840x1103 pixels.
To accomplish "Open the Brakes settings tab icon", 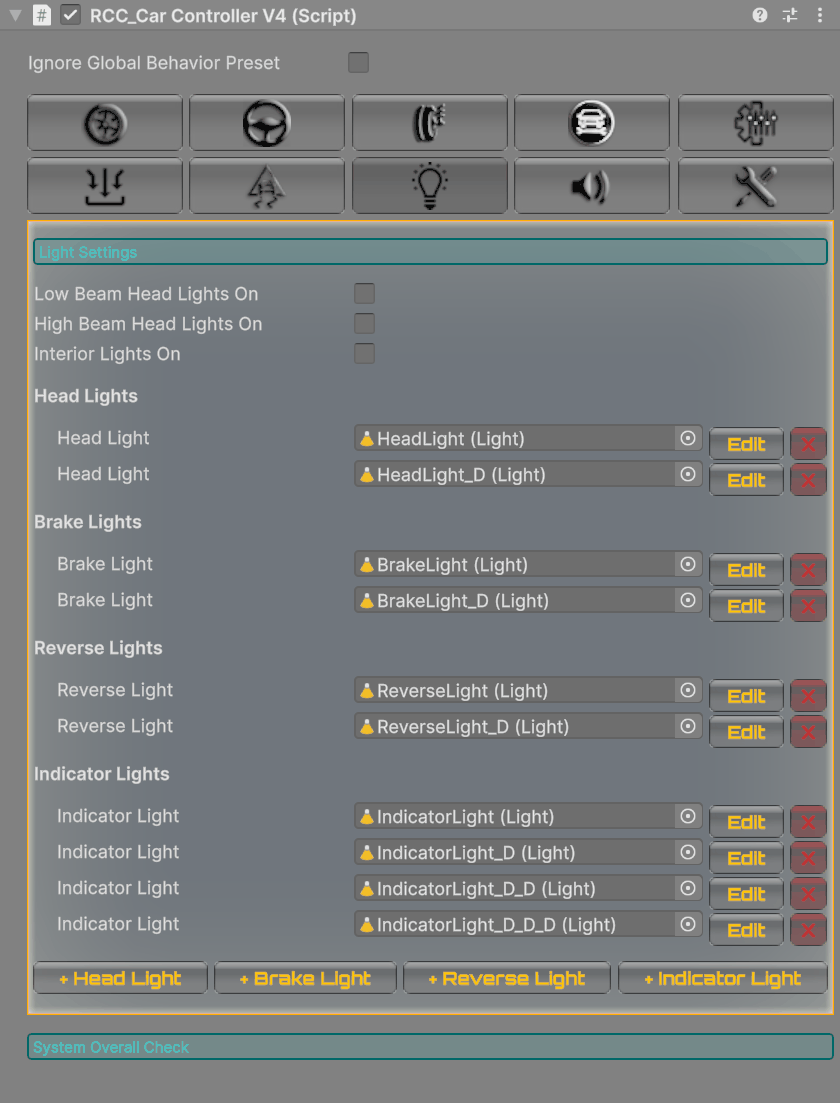I will 429,123.
